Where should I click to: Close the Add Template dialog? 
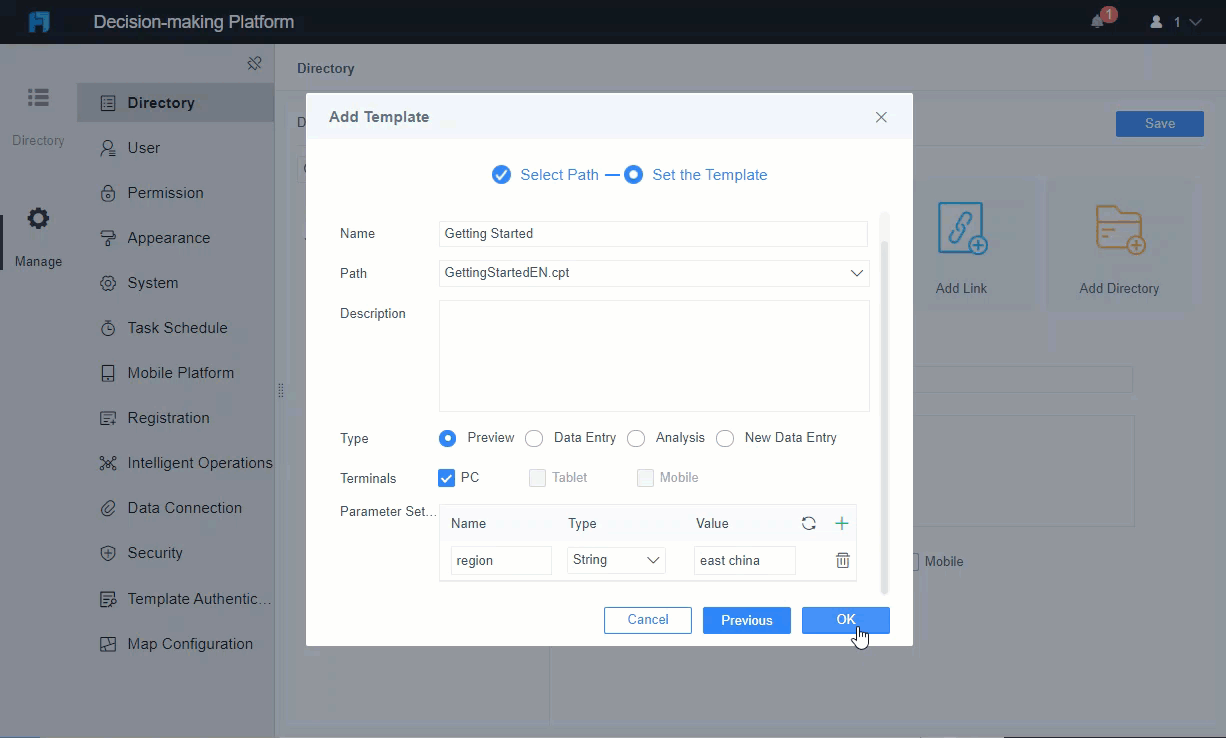pos(881,117)
